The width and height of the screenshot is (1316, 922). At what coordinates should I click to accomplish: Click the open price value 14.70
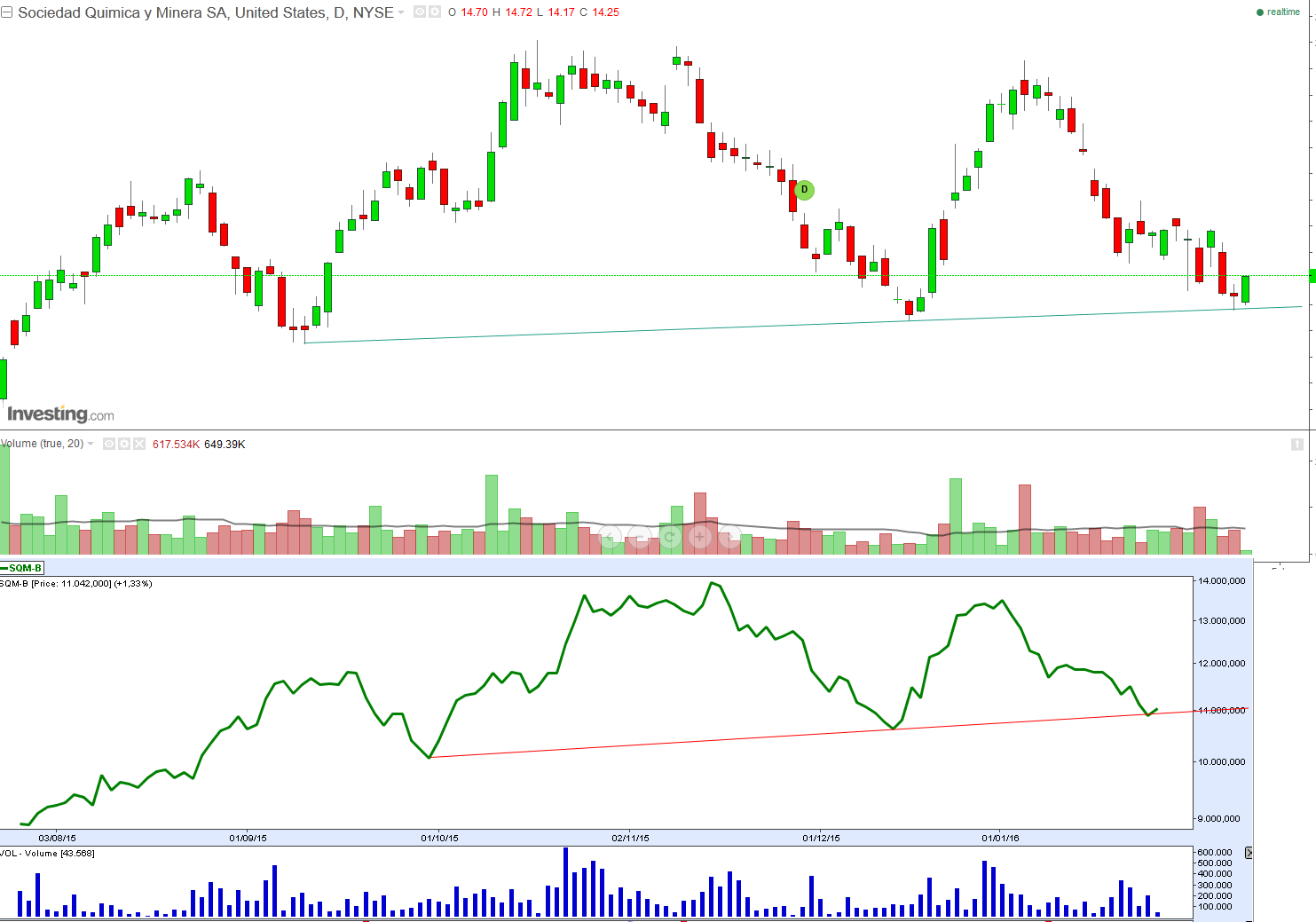point(475,12)
